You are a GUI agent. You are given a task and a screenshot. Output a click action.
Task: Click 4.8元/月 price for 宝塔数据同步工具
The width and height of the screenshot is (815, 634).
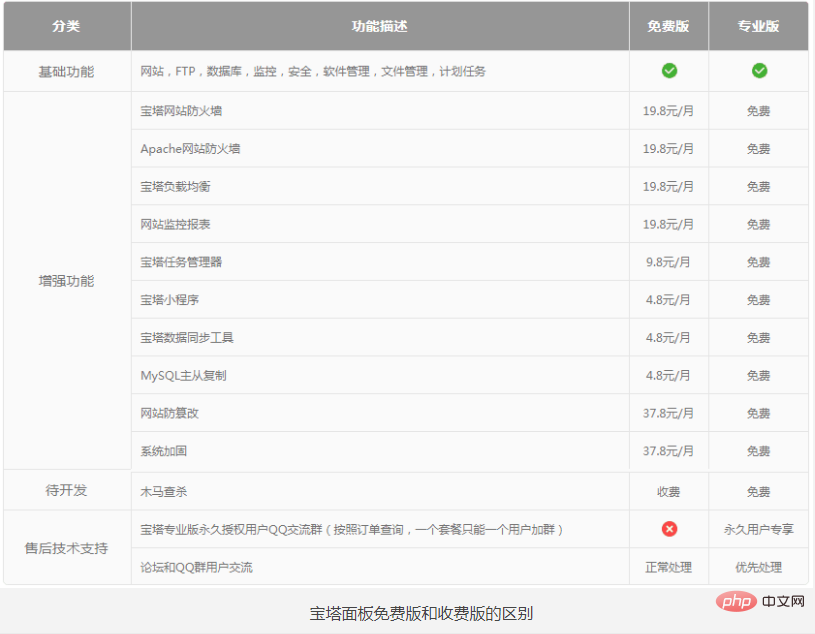[x=668, y=338]
